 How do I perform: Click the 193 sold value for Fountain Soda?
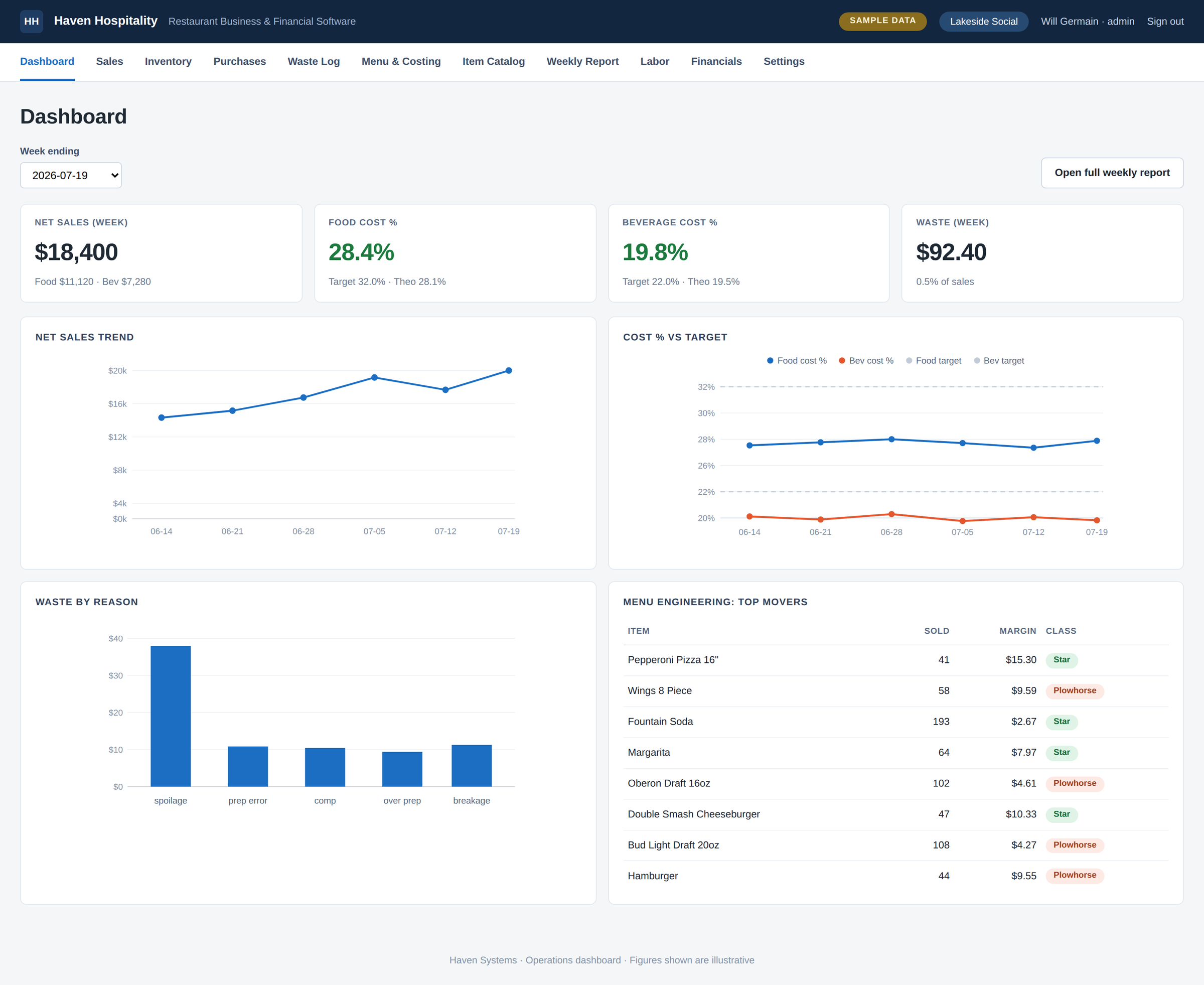coord(941,722)
